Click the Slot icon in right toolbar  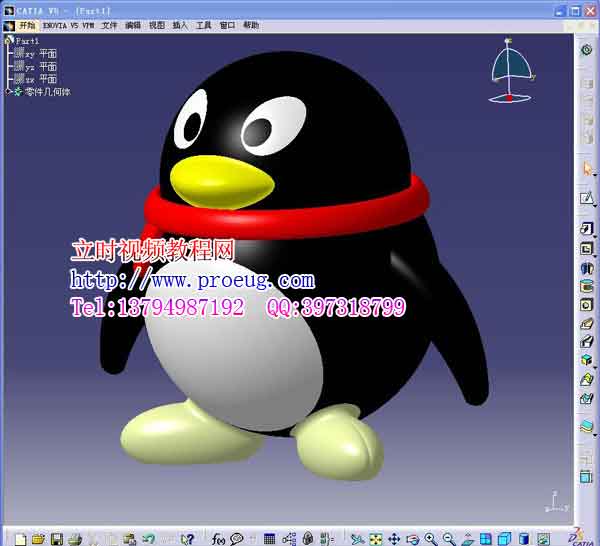[x=586, y=341]
